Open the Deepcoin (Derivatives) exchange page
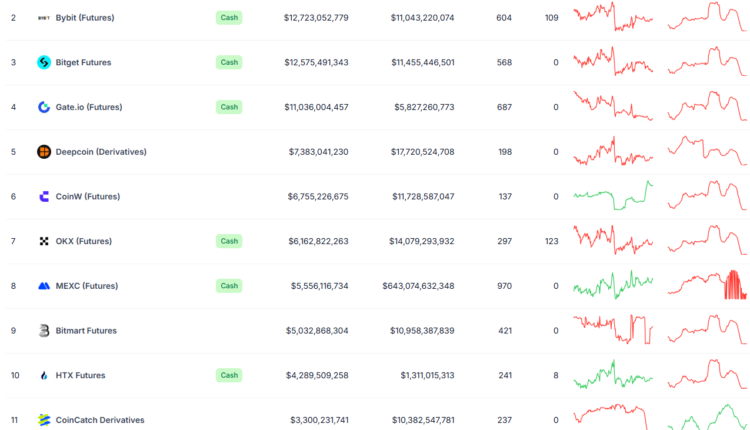 (x=101, y=152)
